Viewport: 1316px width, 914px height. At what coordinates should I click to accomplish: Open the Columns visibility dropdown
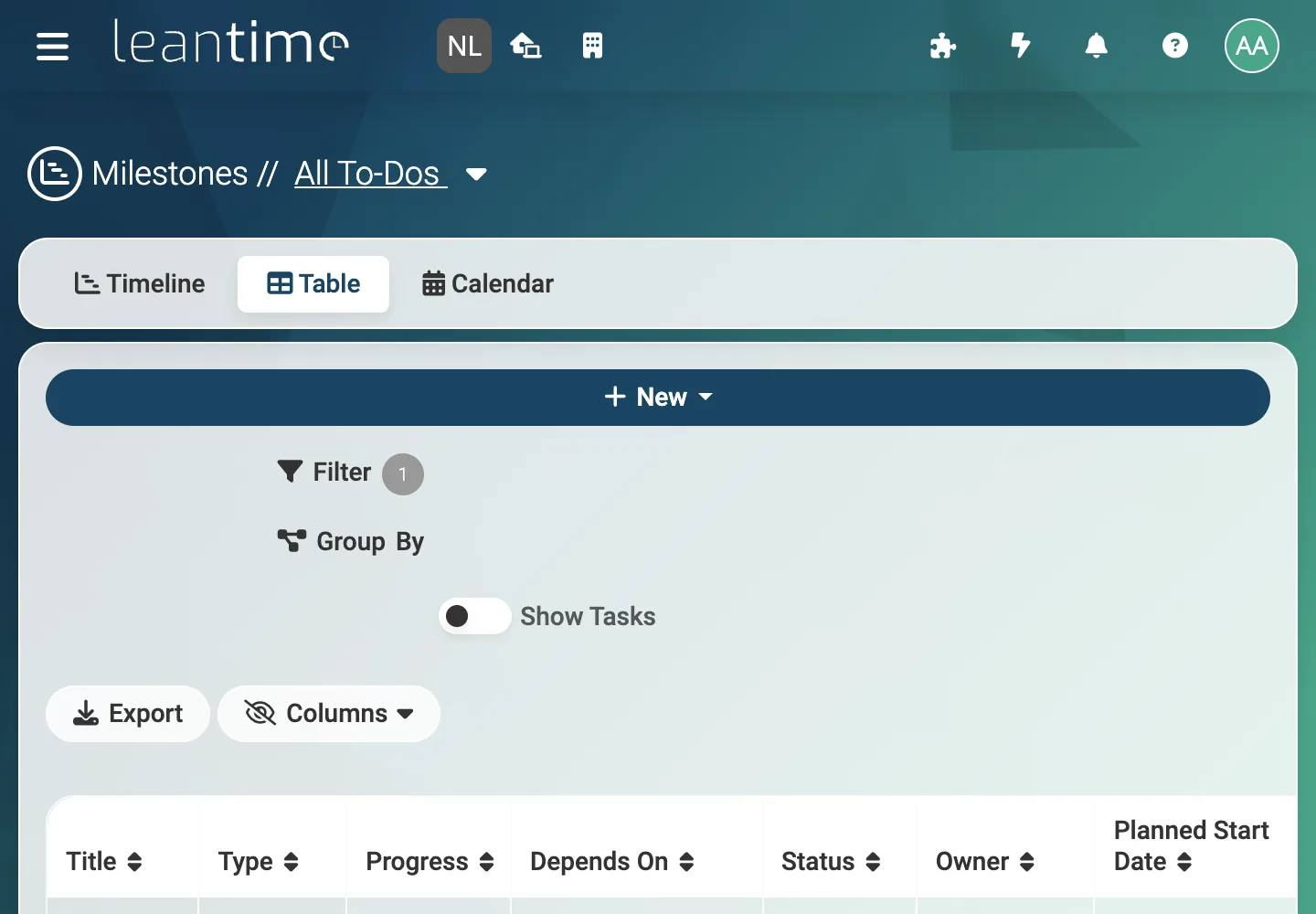[x=329, y=714]
